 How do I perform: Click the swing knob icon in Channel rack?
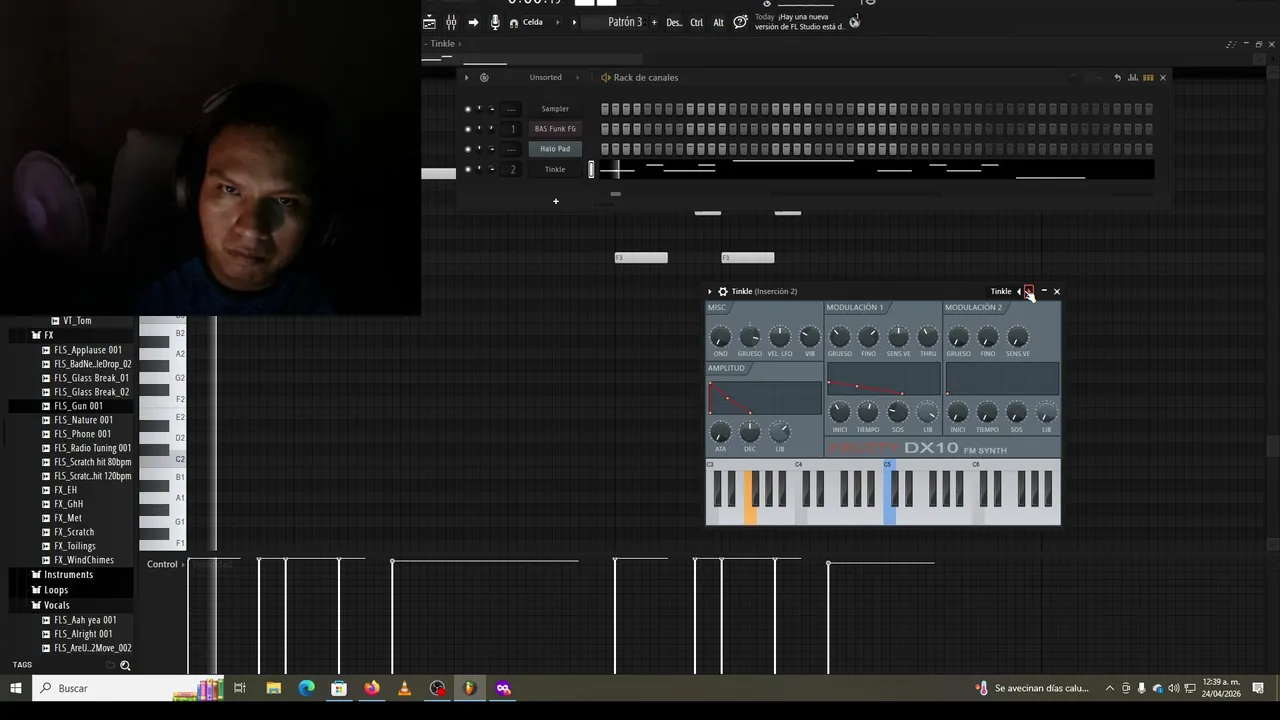coord(484,77)
